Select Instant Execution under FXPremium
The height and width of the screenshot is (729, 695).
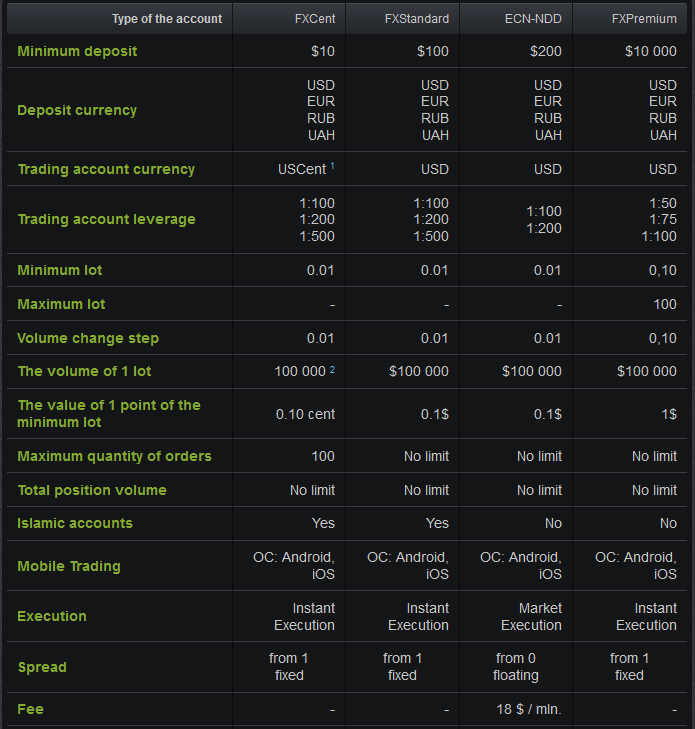click(646, 616)
